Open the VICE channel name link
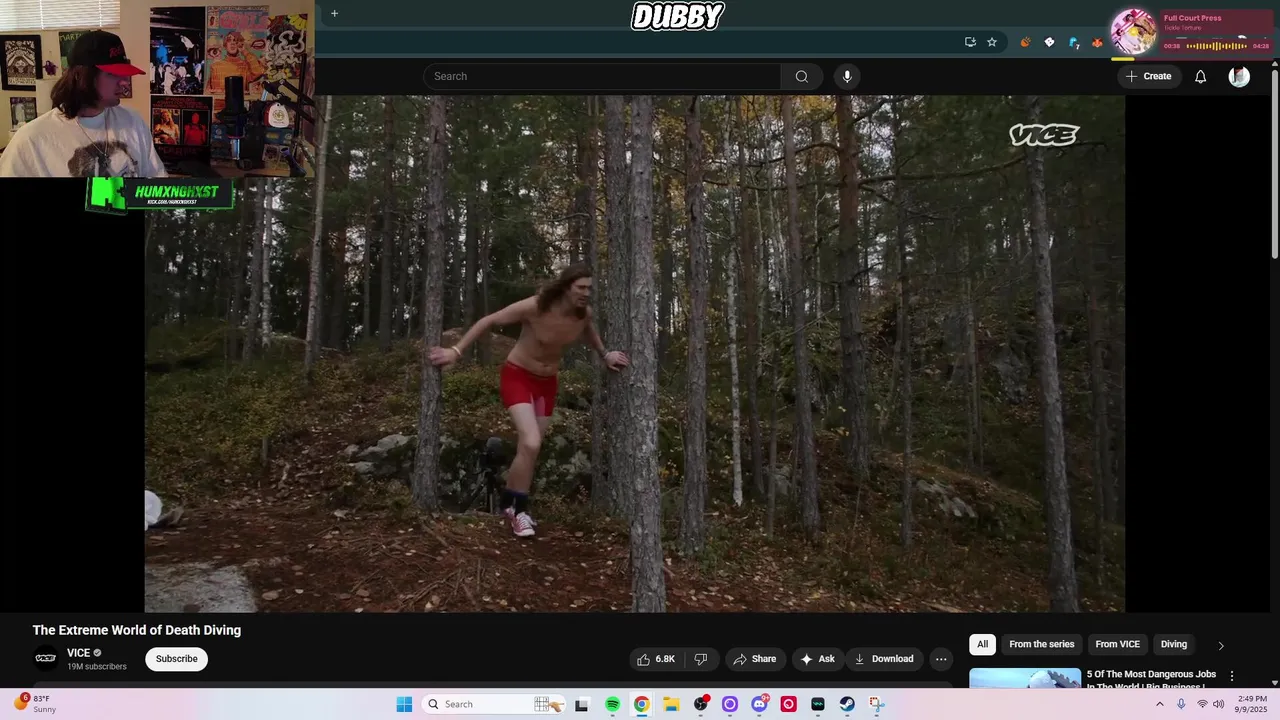1280x720 pixels. 78,653
